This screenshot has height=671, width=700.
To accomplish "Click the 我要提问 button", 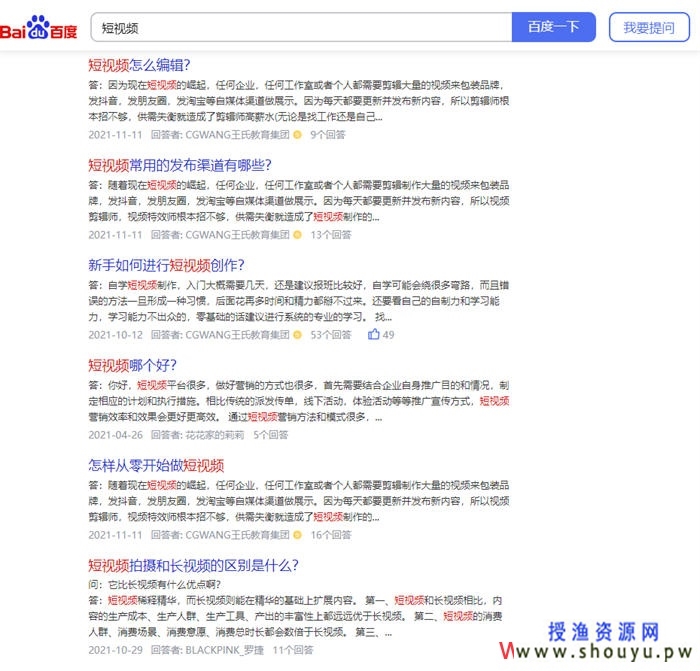I will 648,27.
